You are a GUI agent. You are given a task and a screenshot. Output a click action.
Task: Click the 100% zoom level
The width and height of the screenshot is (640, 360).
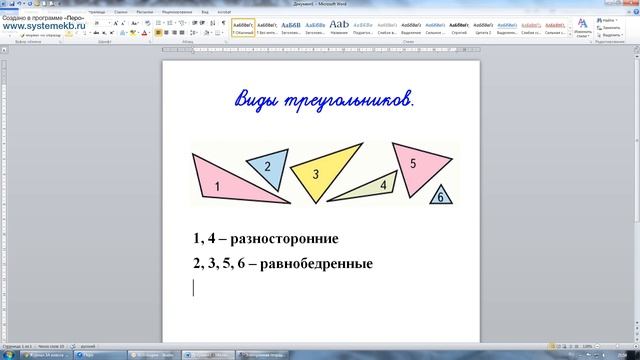[587, 346]
